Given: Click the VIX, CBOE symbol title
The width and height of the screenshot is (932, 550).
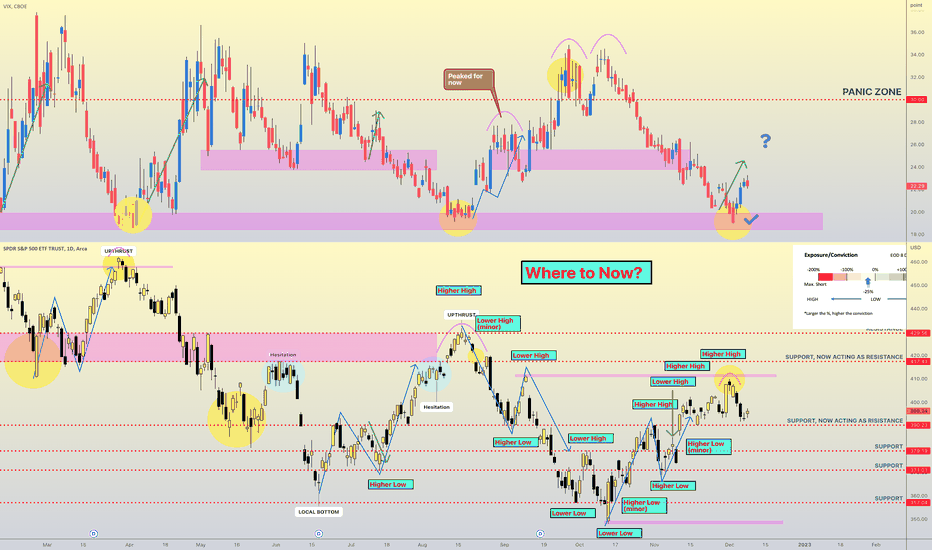Looking at the screenshot, I should coord(14,7).
